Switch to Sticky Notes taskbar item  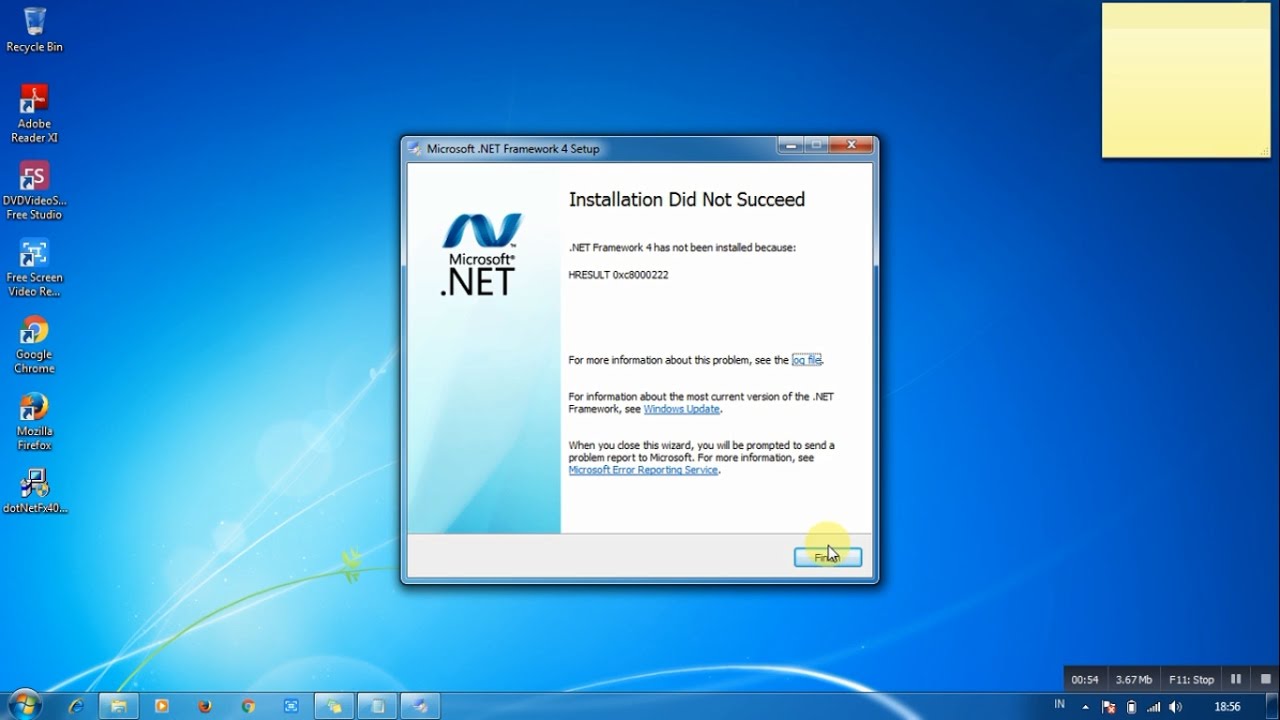(x=335, y=706)
